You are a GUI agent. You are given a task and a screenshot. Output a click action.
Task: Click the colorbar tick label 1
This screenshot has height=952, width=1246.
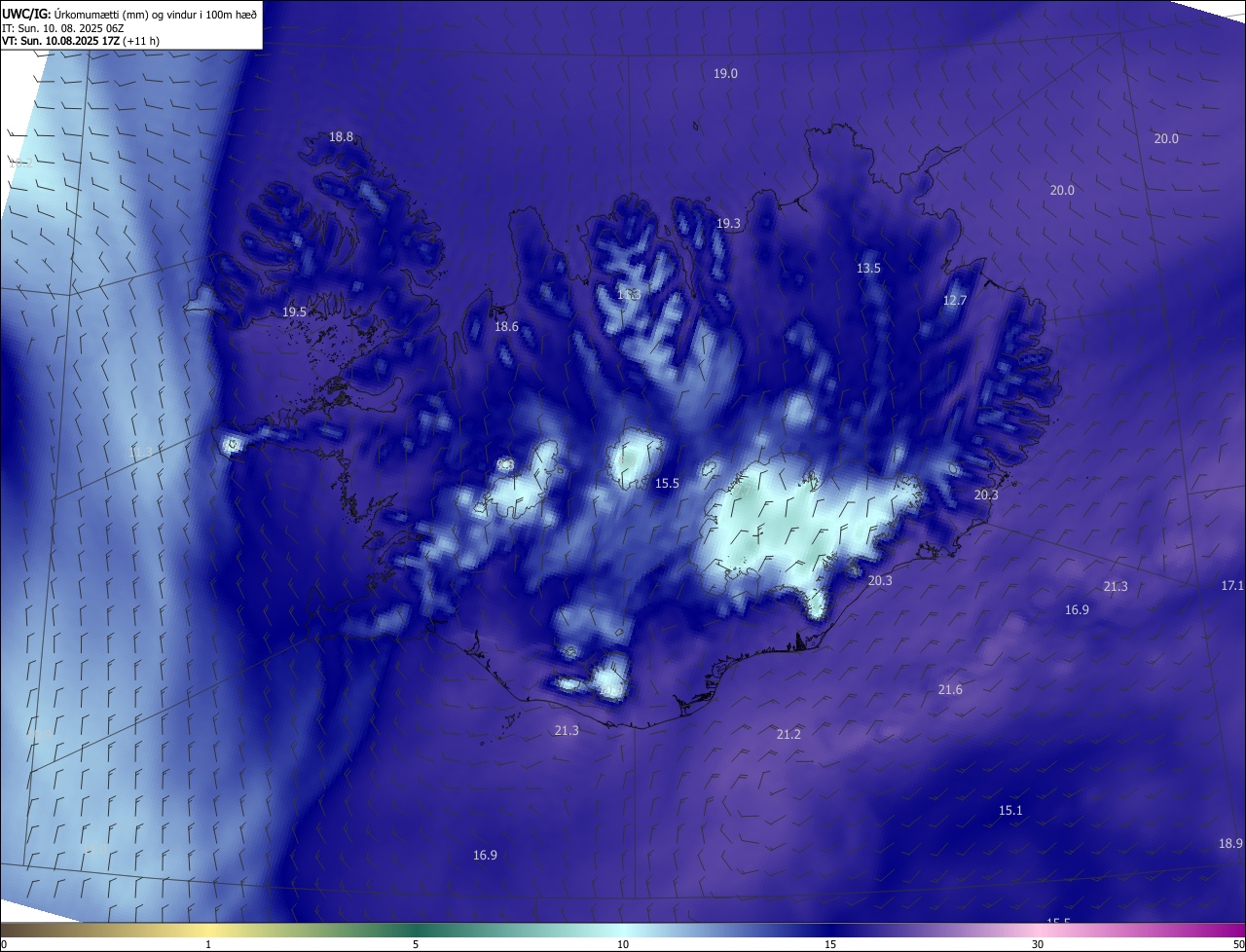click(x=209, y=945)
